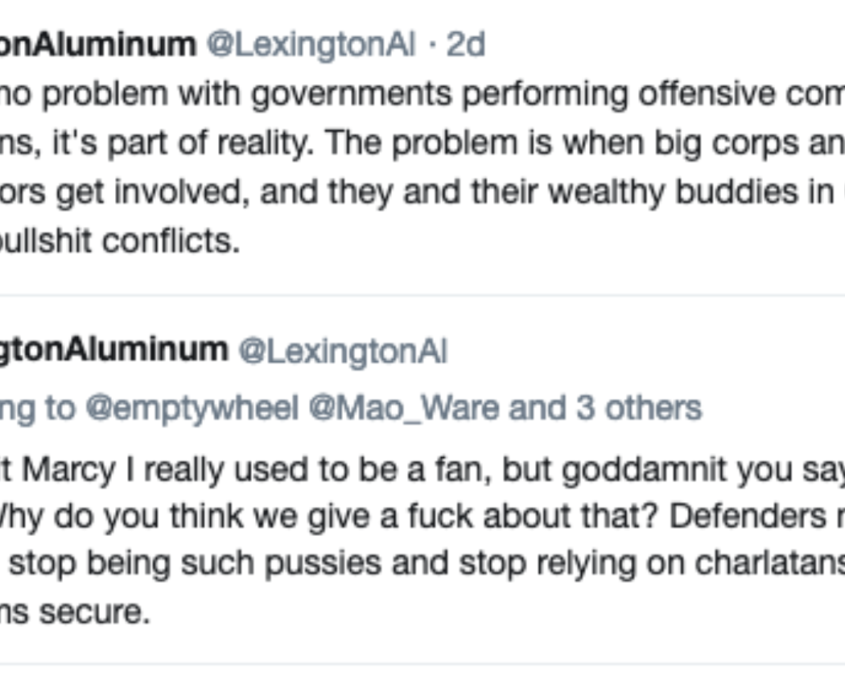The width and height of the screenshot is (845, 684).
Task: Open tweet about governments performing offensive operations
Action: pyautogui.click(x=422, y=95)
